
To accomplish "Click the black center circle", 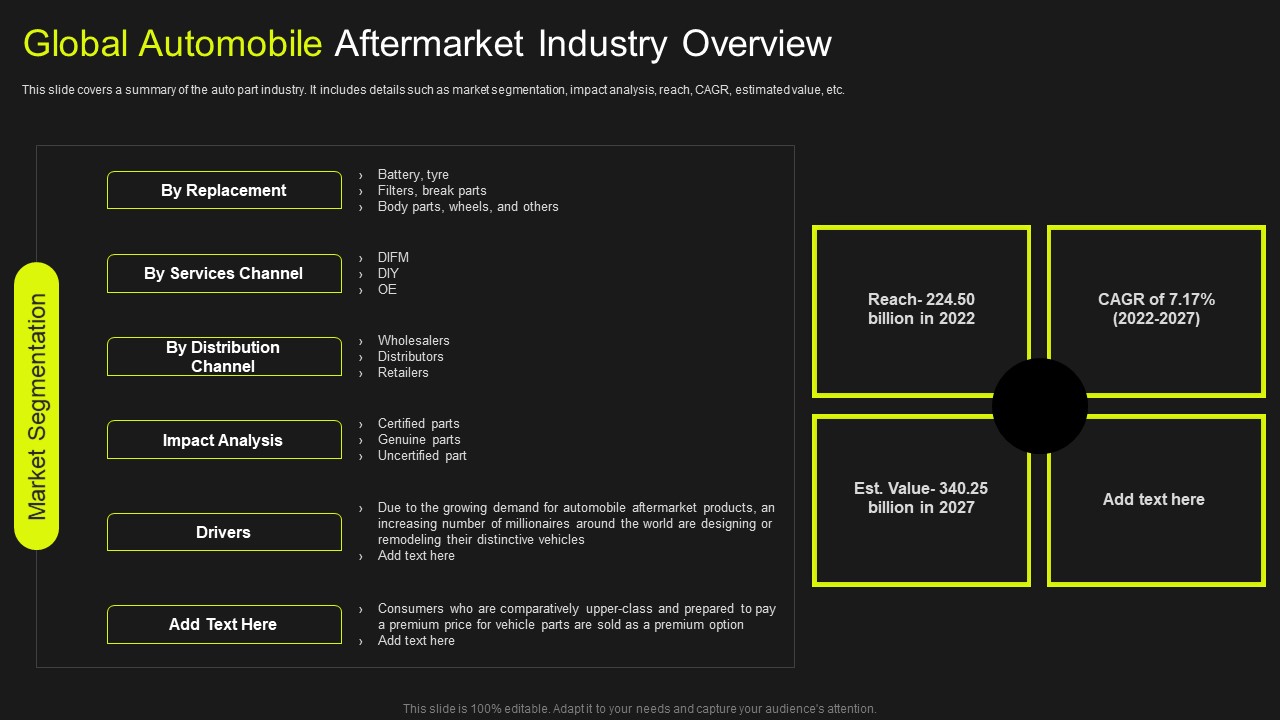I will click(x=1040, y=406).
